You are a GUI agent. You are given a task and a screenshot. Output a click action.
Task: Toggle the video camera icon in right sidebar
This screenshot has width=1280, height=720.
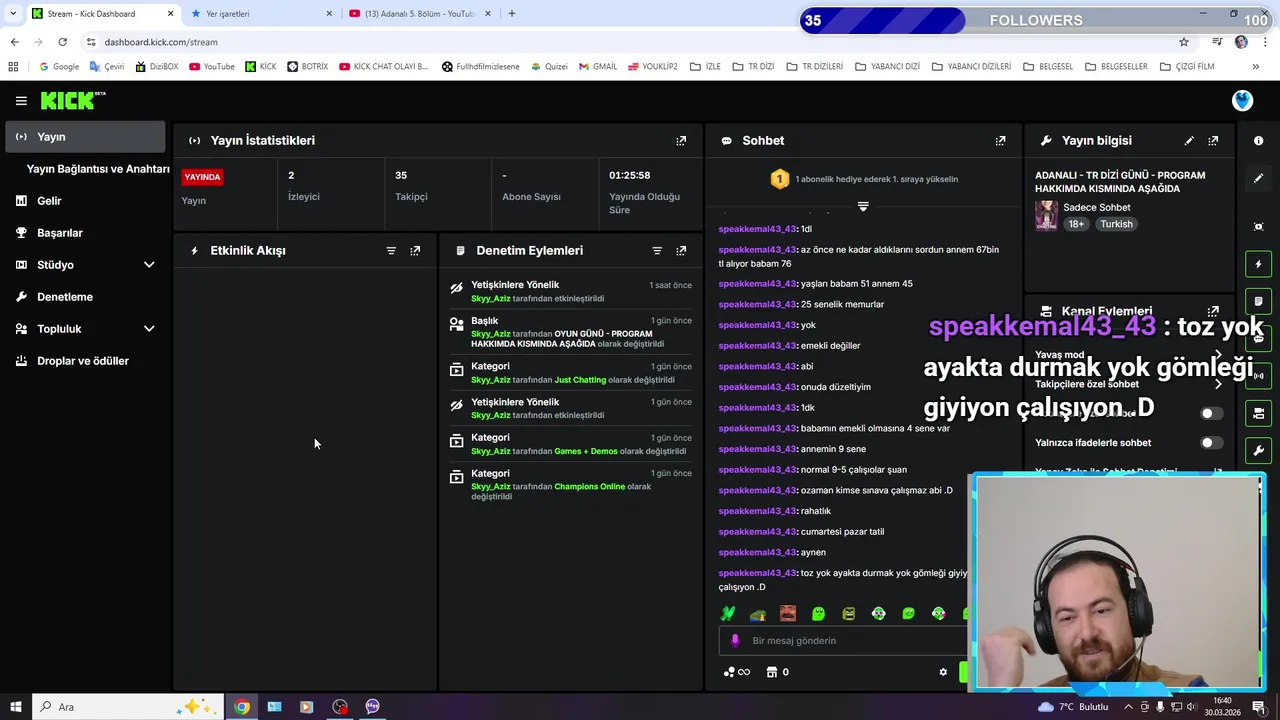point(1258,413)
